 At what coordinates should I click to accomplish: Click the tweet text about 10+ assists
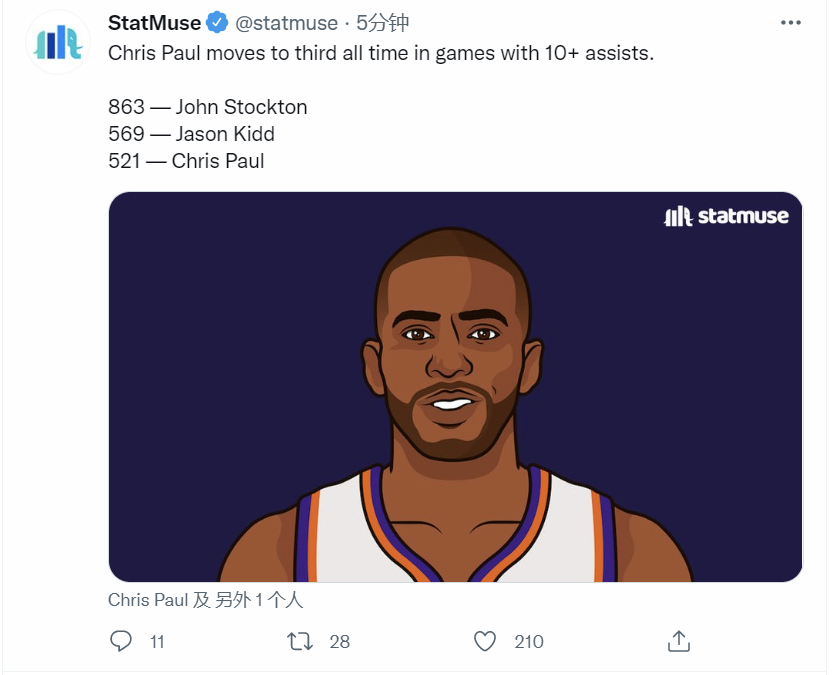click(381, 53)
